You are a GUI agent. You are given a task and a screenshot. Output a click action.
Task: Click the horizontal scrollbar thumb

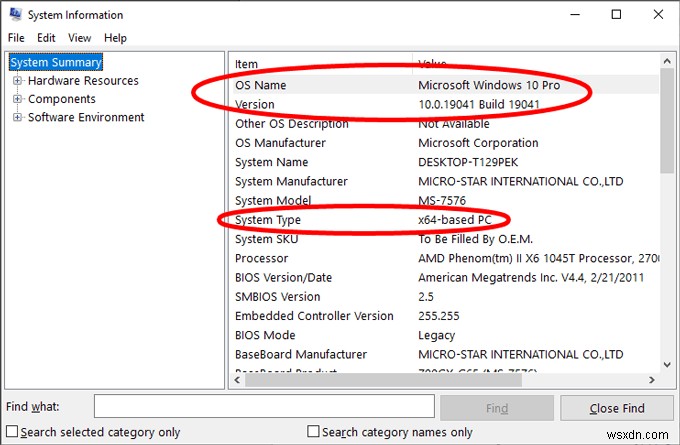tap(383, 380)
